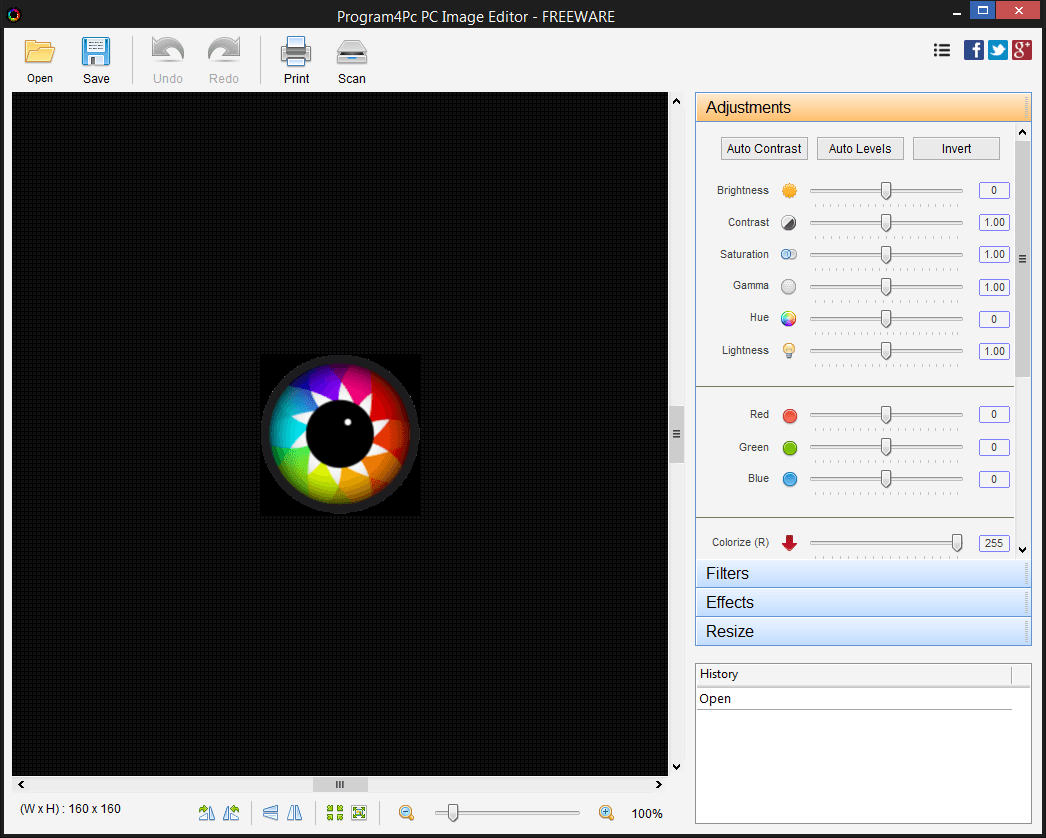1046x838 pixels.
Task: Click the Brightness sun icon
Action: 789,191
